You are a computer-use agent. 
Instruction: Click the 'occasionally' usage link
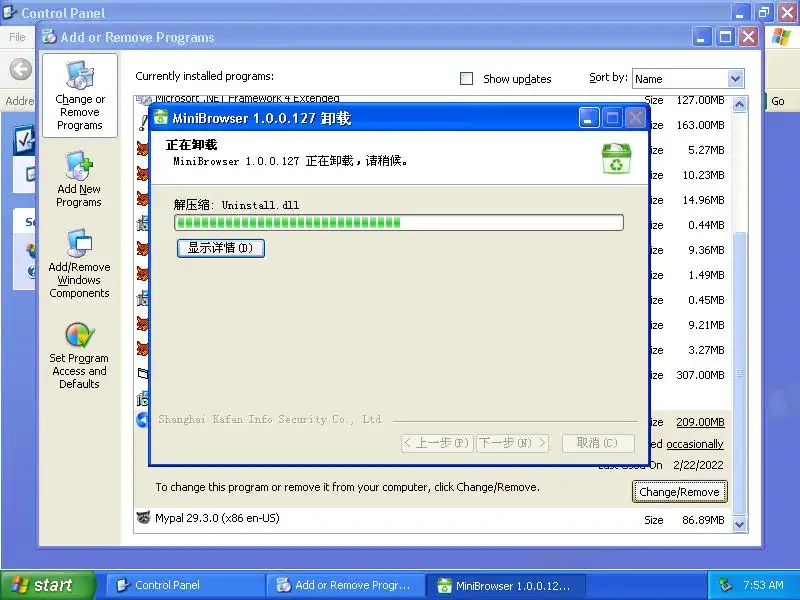tap(694, 444)
